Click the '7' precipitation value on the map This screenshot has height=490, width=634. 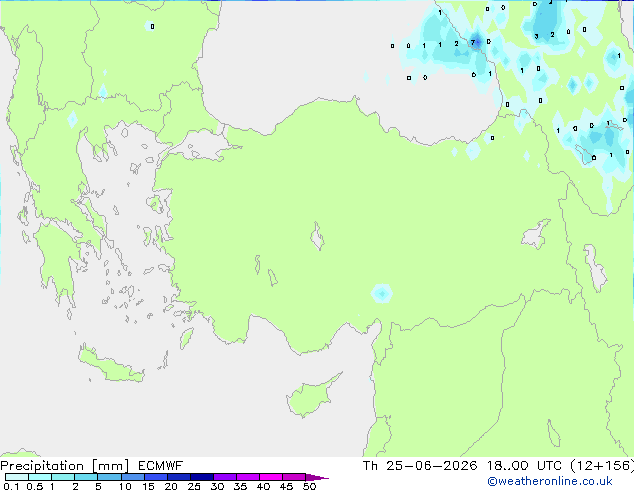[473, 42]
